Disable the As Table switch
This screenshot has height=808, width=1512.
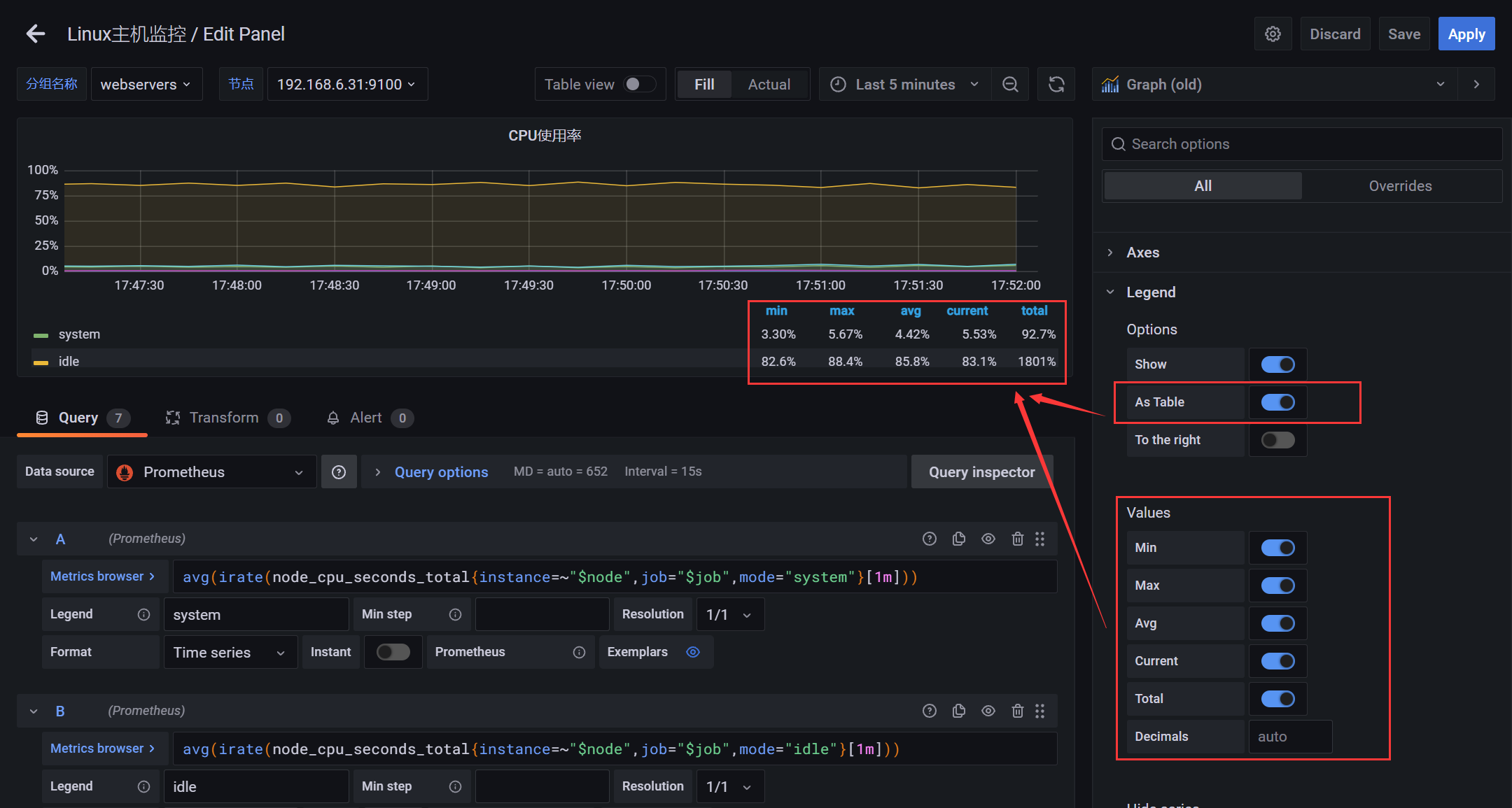point(1277,402)
